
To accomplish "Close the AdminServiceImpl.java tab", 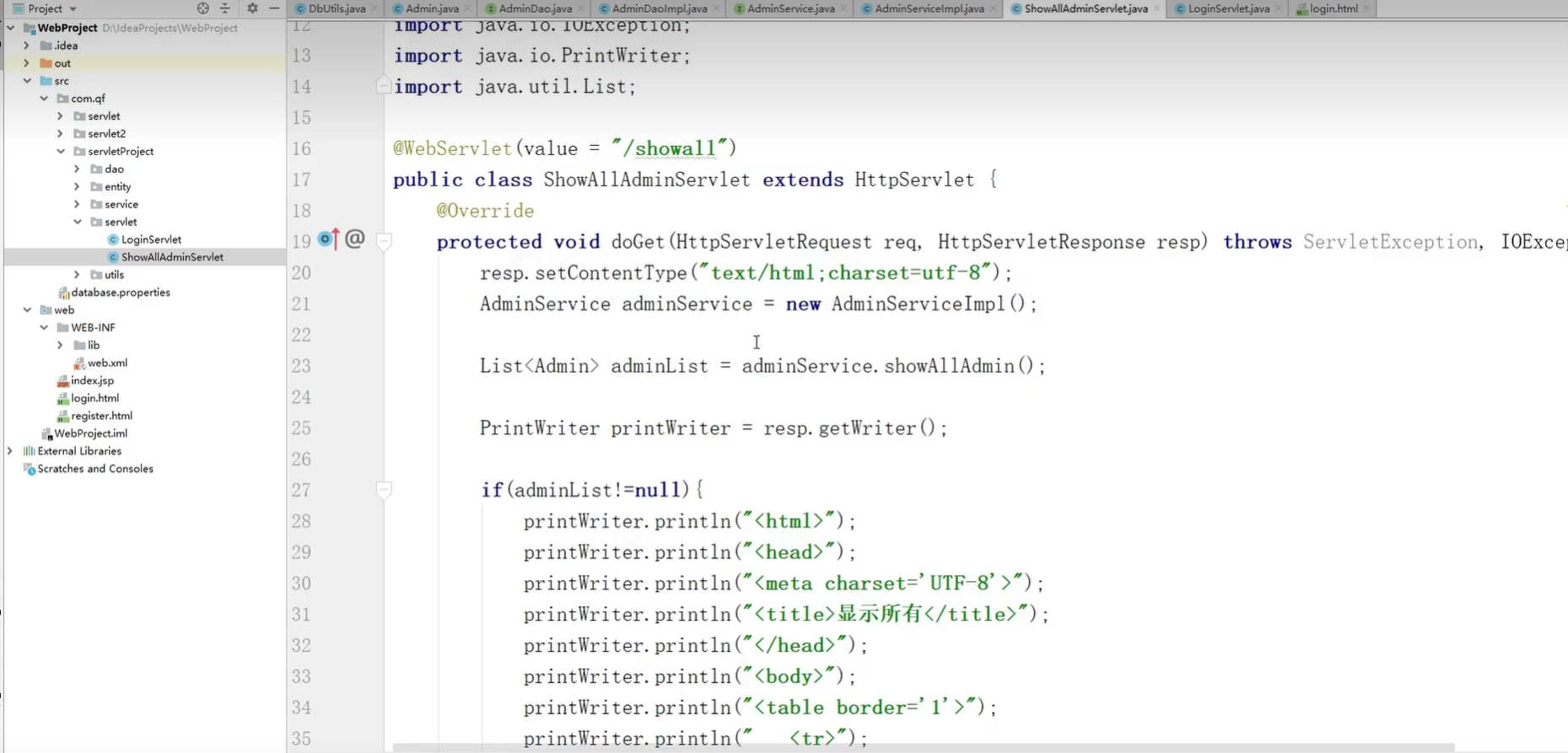I will pyautogui.click(x=994, y=8).
